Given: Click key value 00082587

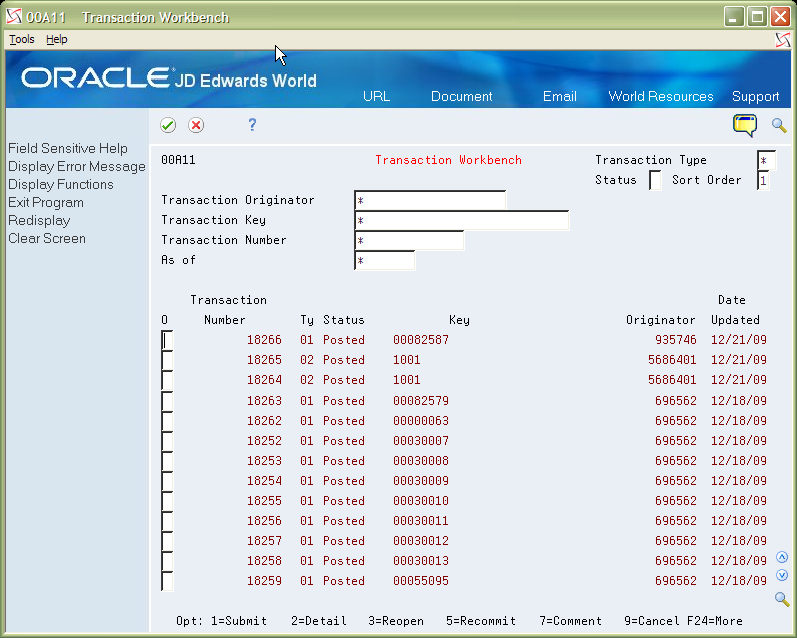Looking at the screenshot, I should pos(421,340).
